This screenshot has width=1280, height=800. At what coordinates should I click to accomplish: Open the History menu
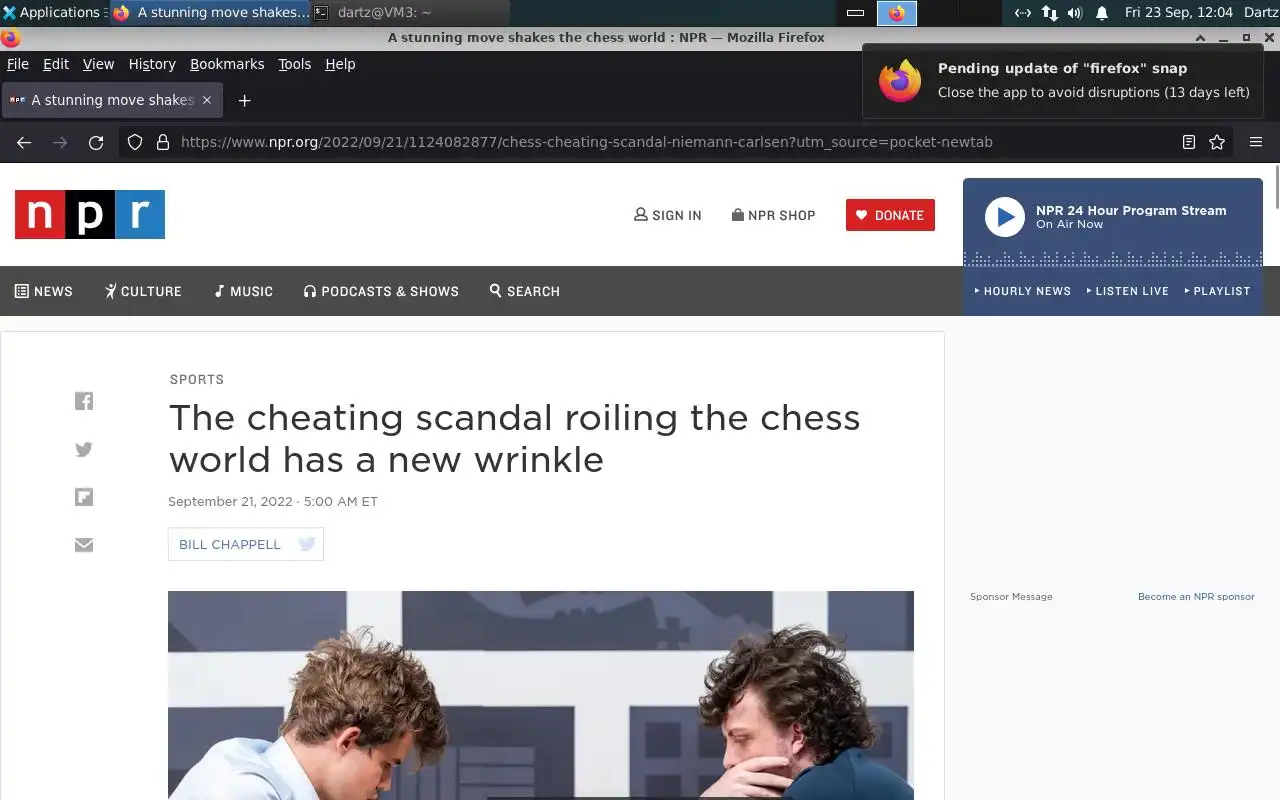coord(152,64)
